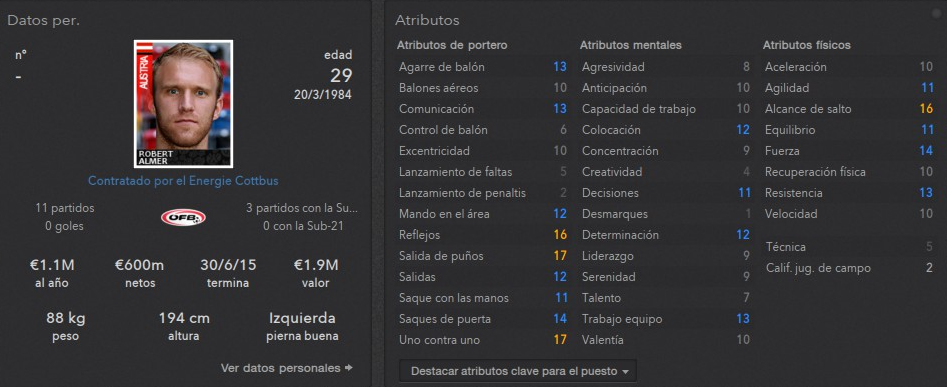Click the ÖFB Austria federation logo
Image resolution: width=947 pixels, height=387 pixels.
click(183, 217)
